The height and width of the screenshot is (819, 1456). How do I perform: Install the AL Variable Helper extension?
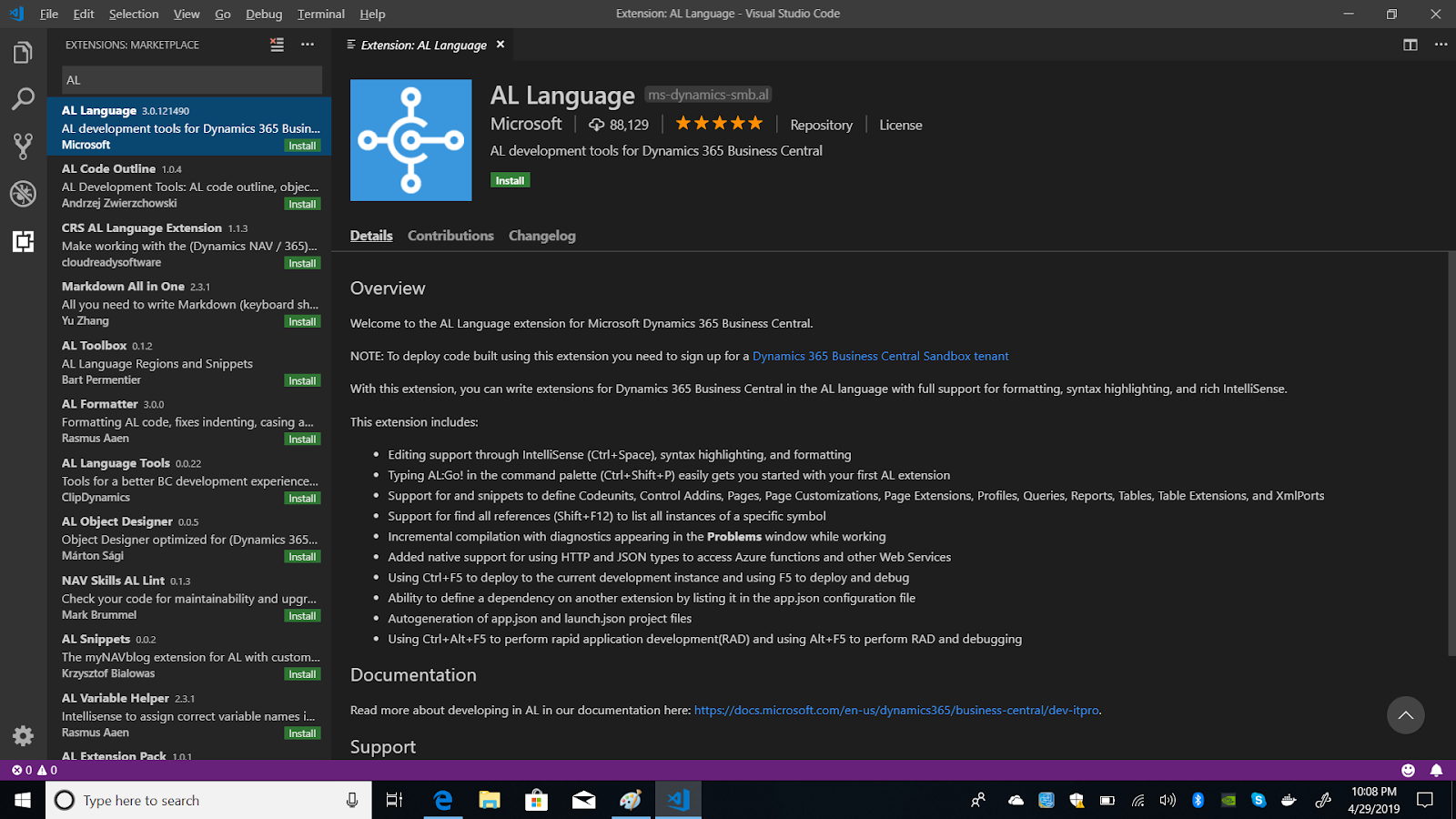[x=302, y=733]
